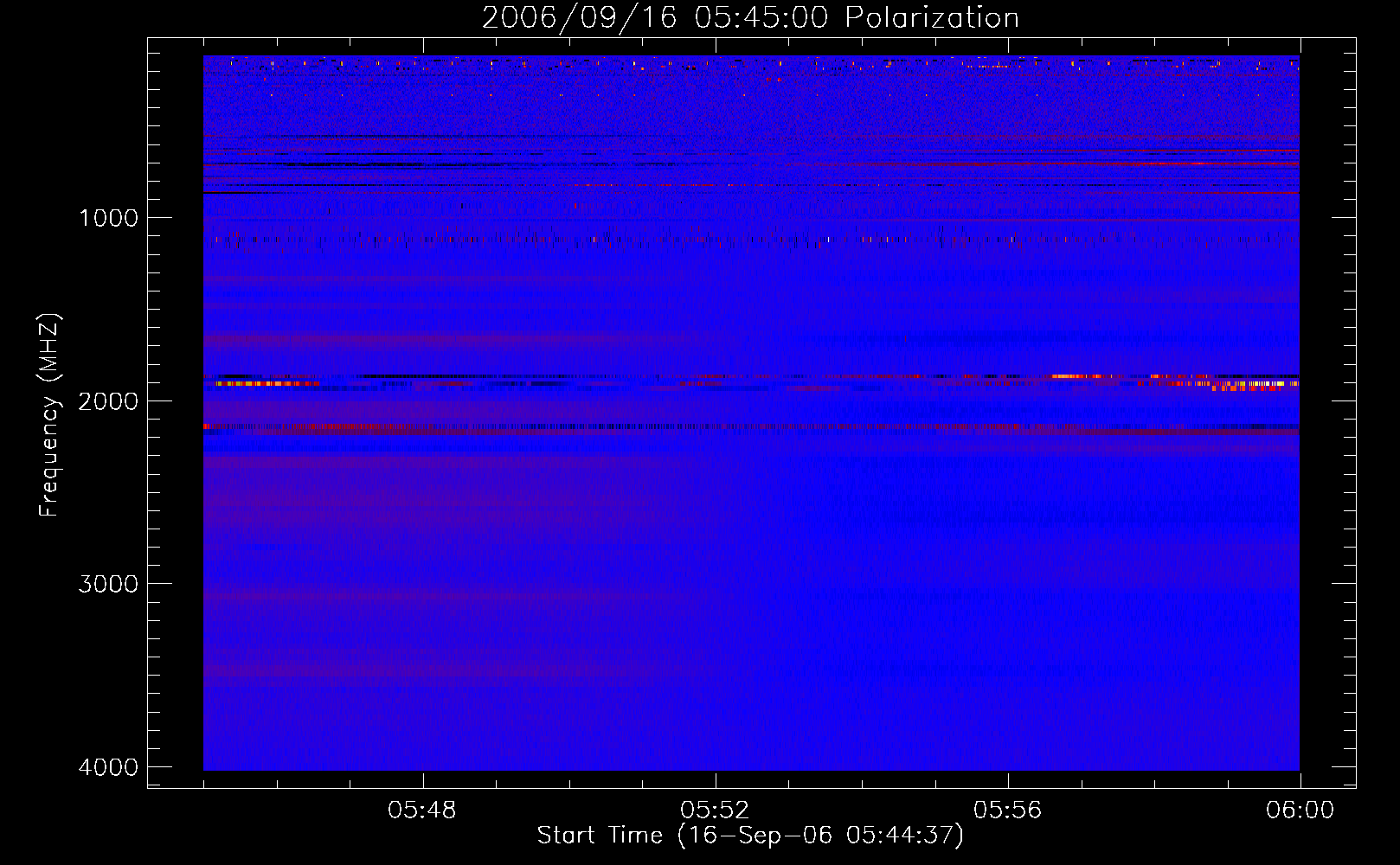Click the 1000 frequency tick label
1400x865 pixels.
(x=108, y=218)
